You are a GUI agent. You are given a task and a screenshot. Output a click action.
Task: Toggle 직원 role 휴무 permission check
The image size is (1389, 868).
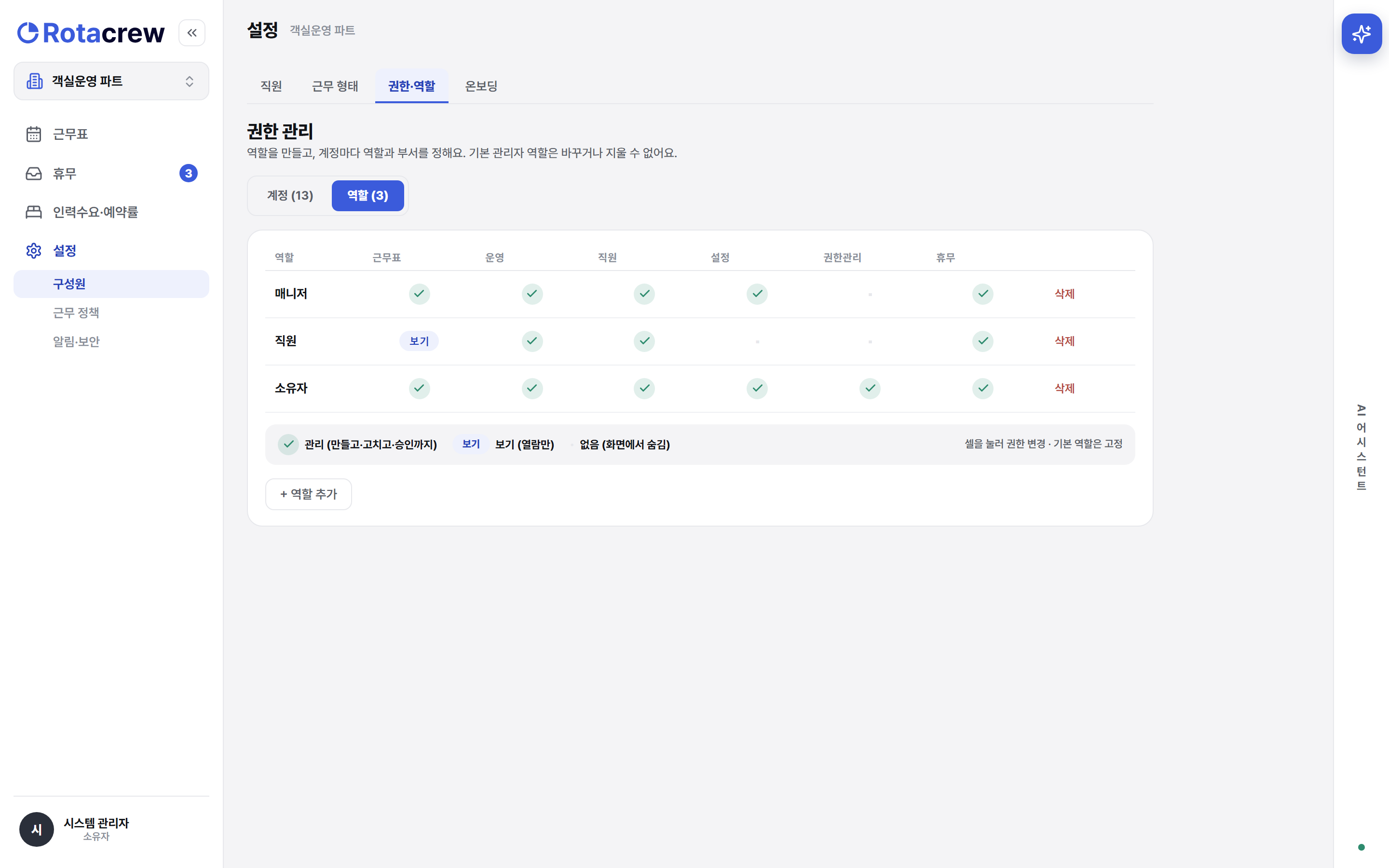click(982, 341)
